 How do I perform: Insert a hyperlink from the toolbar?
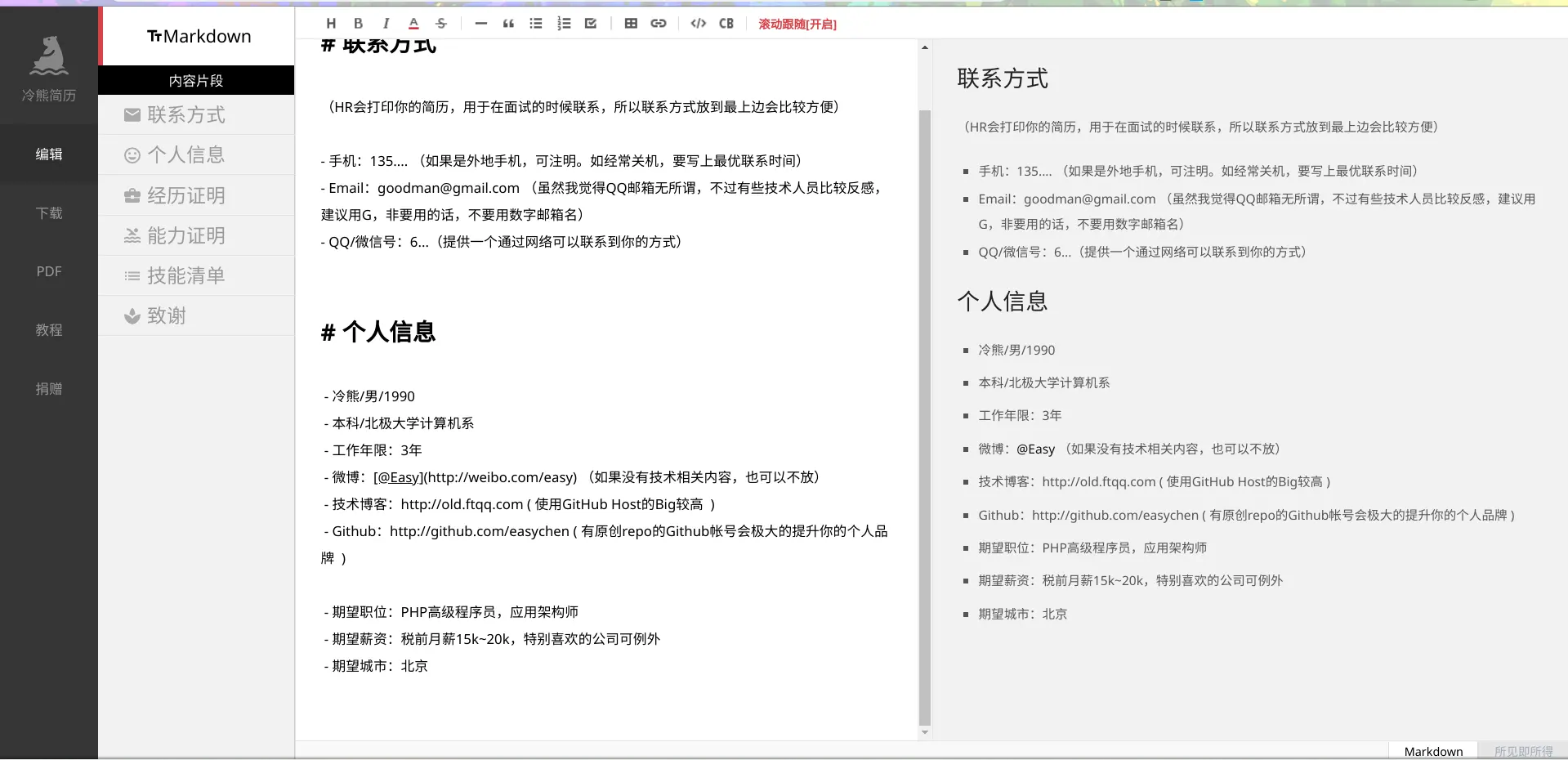click(659, 24)
